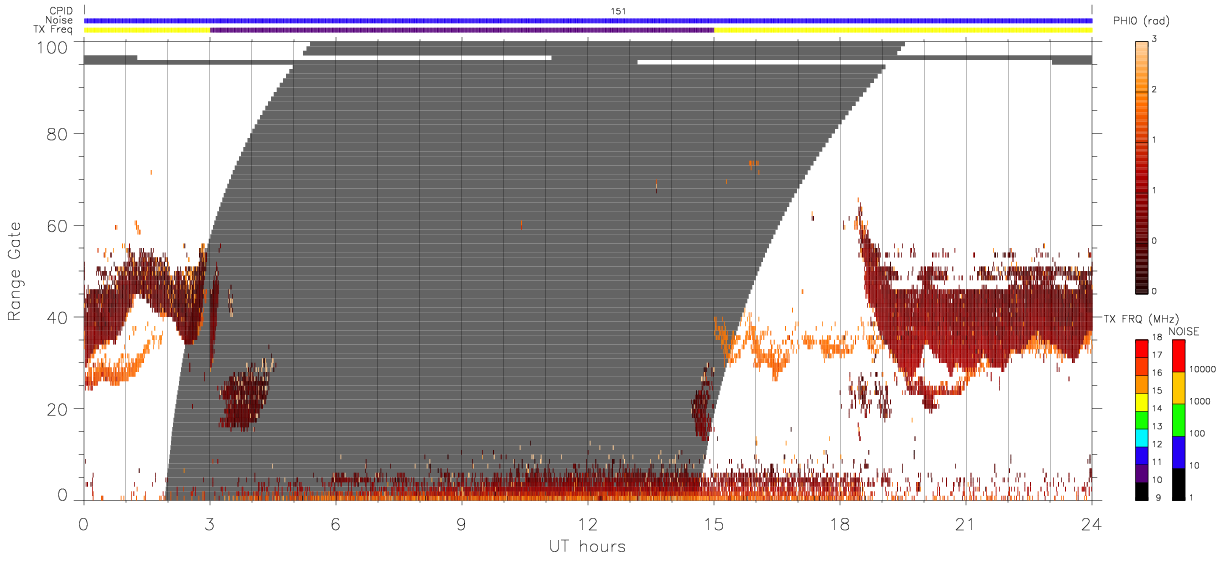Click the blue Noise bar above the plot
The width and height of the screenshot is (1228, 567).
click(588, 20)
